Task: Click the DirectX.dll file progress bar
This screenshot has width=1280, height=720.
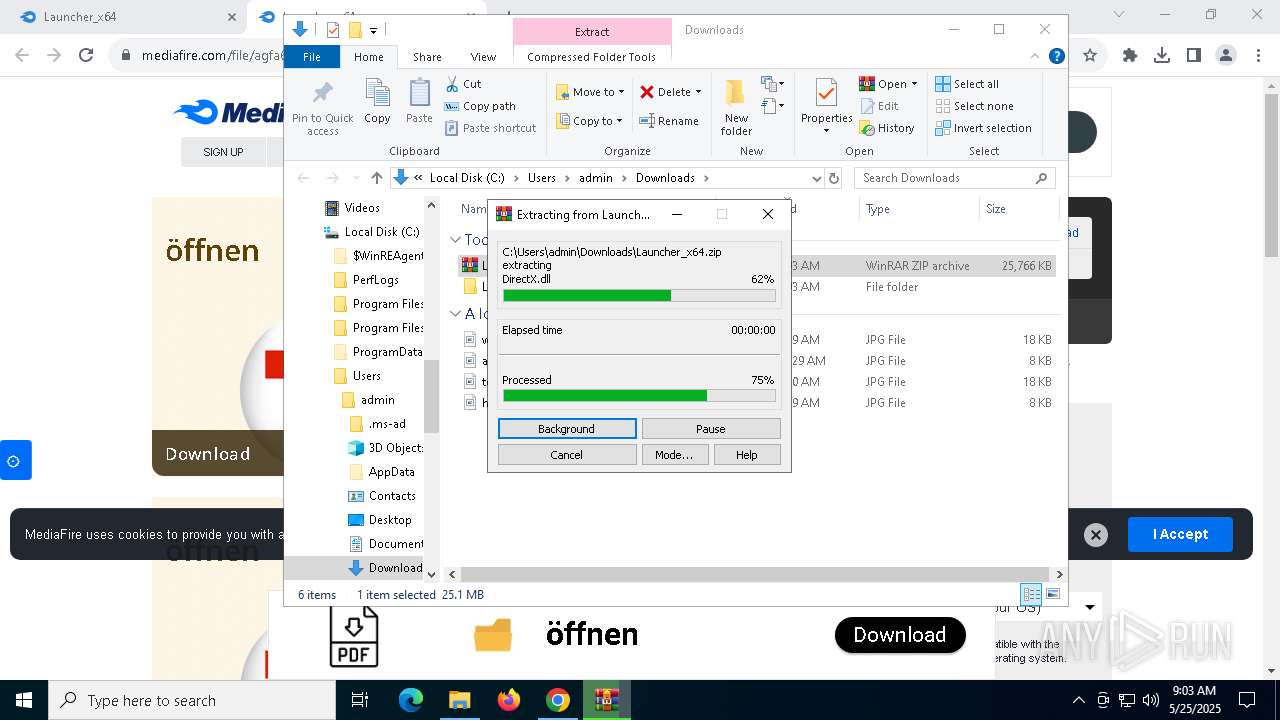Action: pyautogui.click(x=639, y=295)
